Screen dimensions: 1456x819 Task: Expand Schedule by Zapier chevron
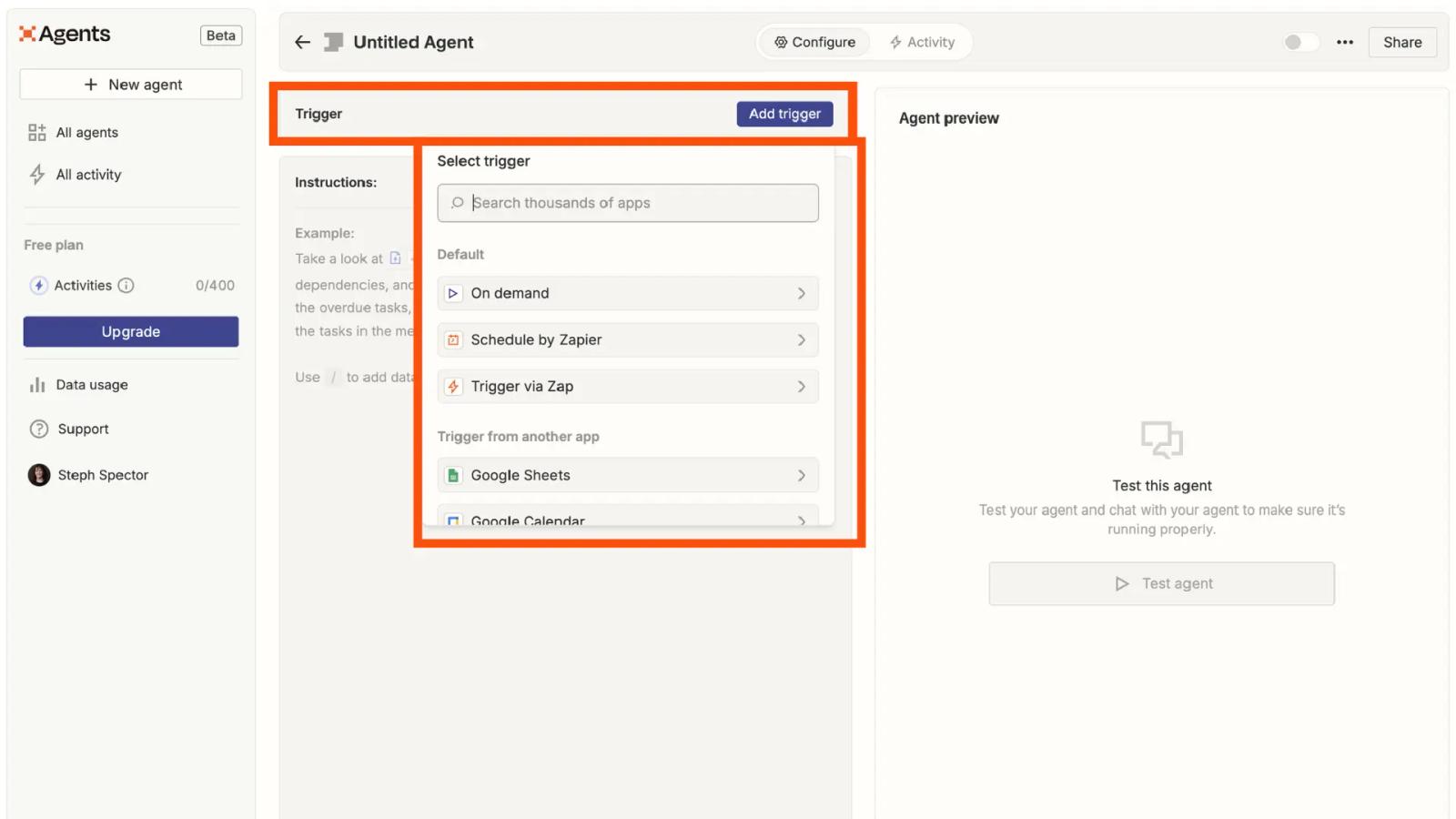click(802, 340)
